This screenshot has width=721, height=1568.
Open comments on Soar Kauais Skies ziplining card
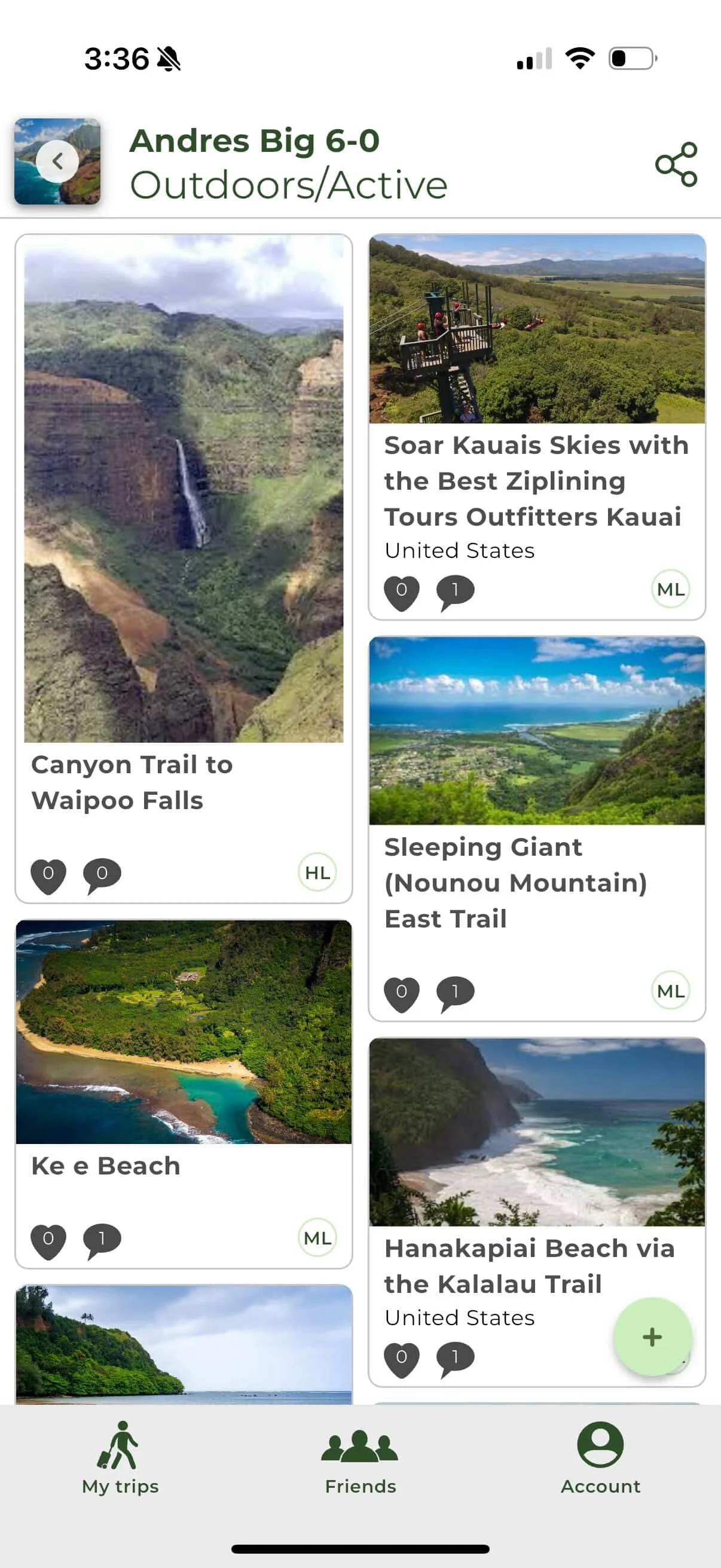pos(454,591)
